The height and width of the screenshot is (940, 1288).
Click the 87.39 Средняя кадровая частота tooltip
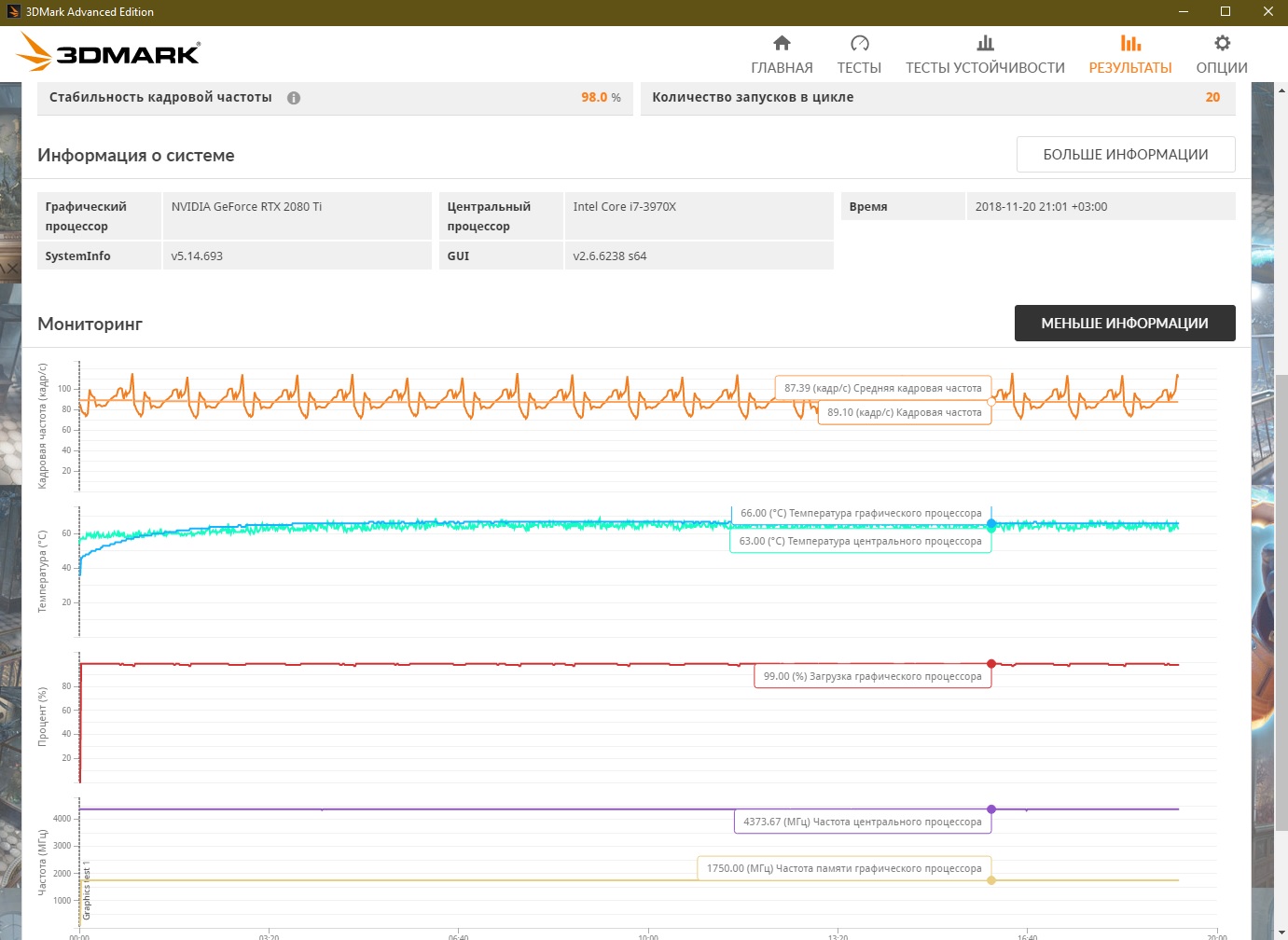883,388
